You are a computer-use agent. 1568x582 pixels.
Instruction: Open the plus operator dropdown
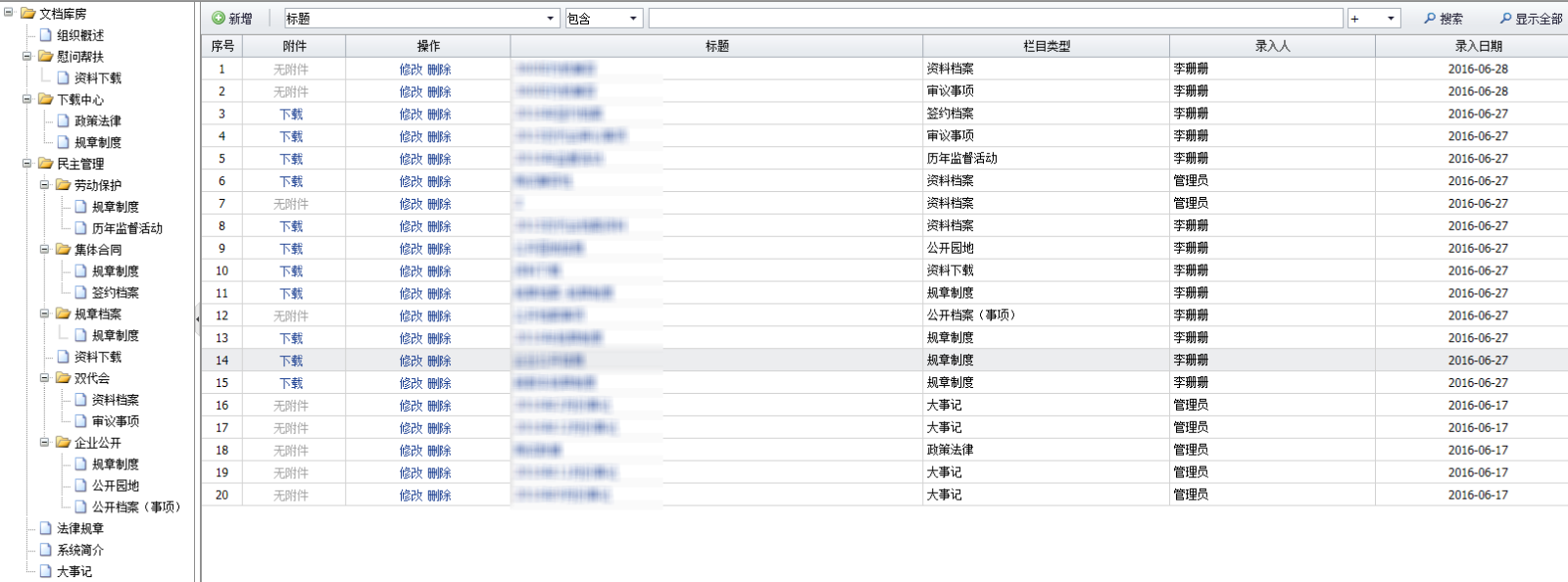pos(1390,19)
